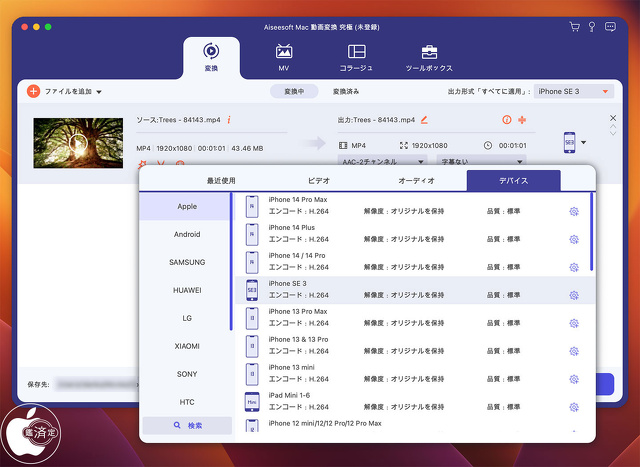
Task: Click the iPhone 13 mini phone icon
Action: coord(252,374)
